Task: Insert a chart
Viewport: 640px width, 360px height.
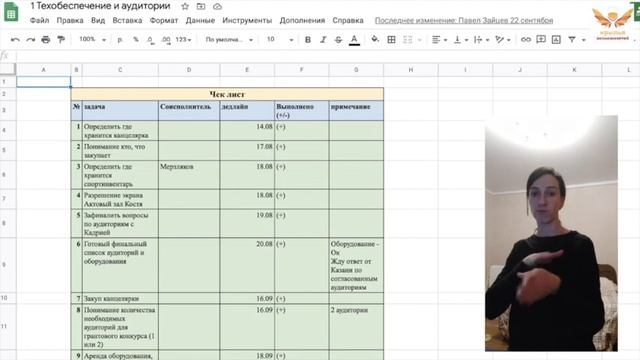Action: coord(556,40)
